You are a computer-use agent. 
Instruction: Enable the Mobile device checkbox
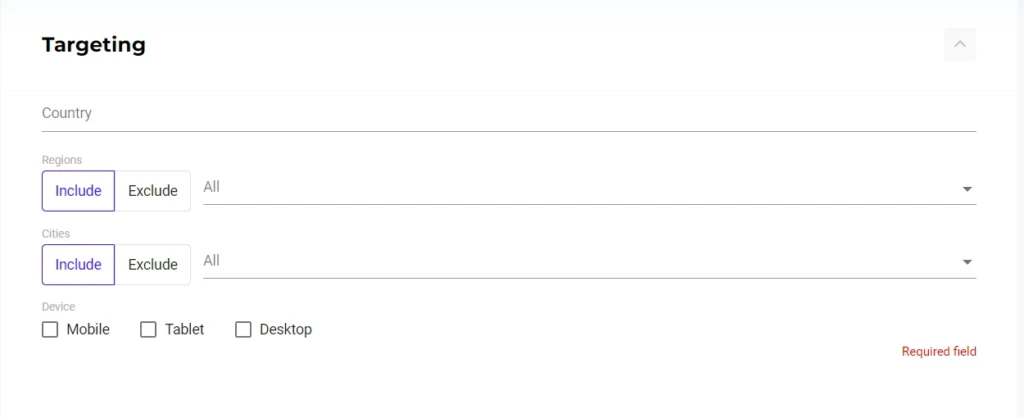50,329
